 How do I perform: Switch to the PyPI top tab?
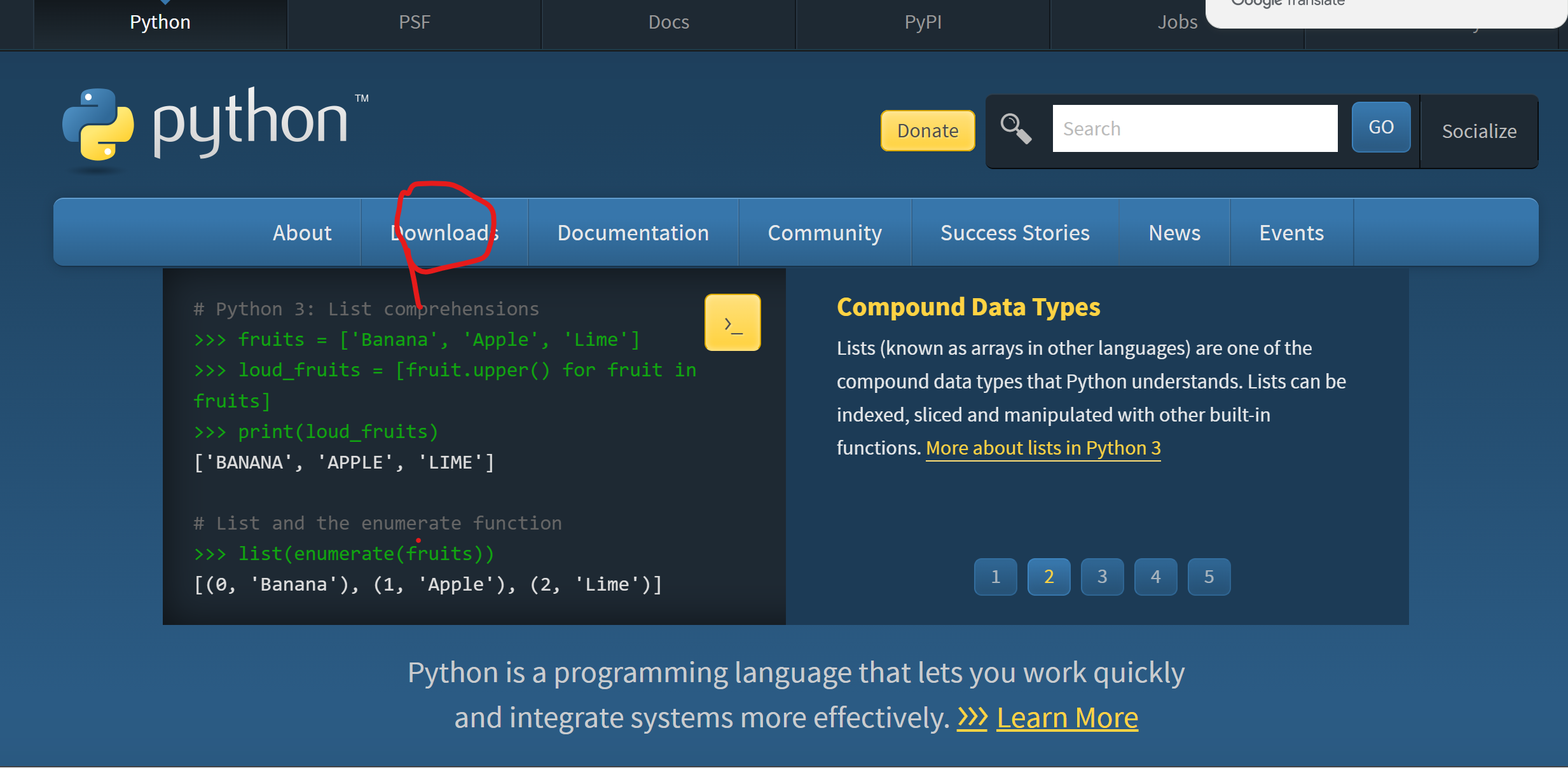[x=923, y=22]
